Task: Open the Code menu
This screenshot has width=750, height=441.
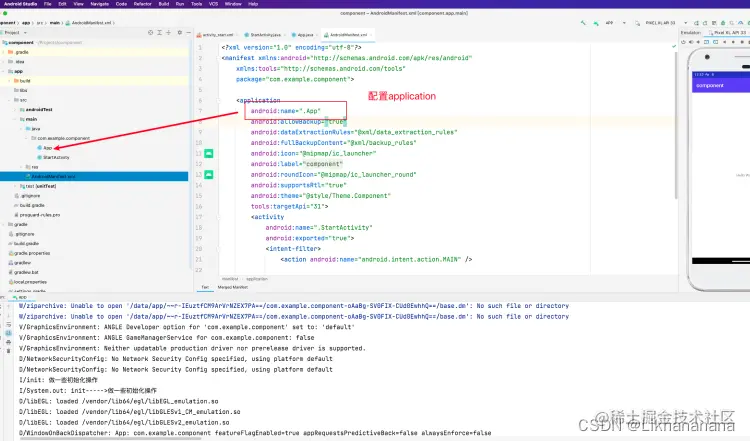Action: click(121, 4)
